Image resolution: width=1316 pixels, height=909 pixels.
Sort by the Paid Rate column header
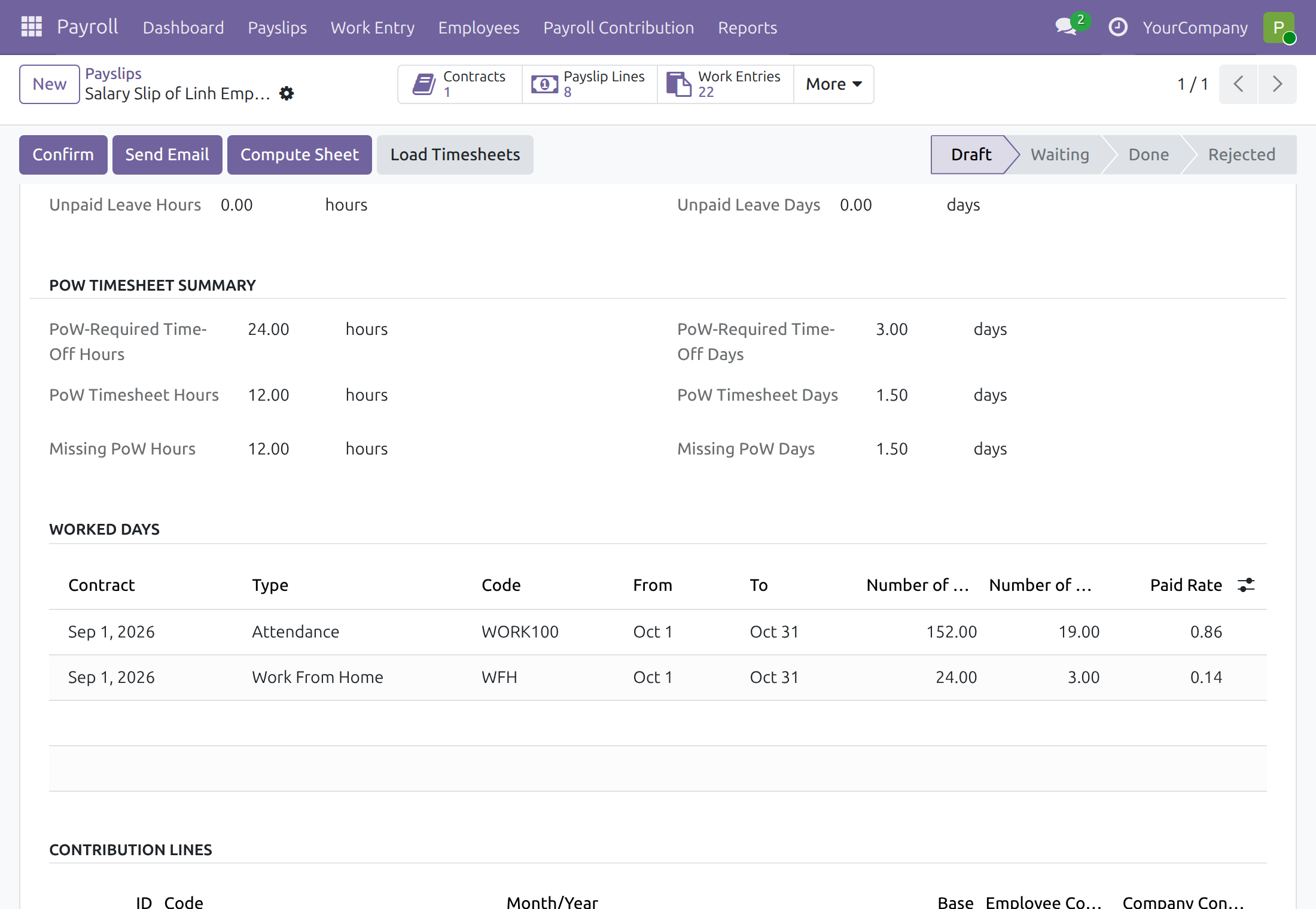tap(1186, 585)
